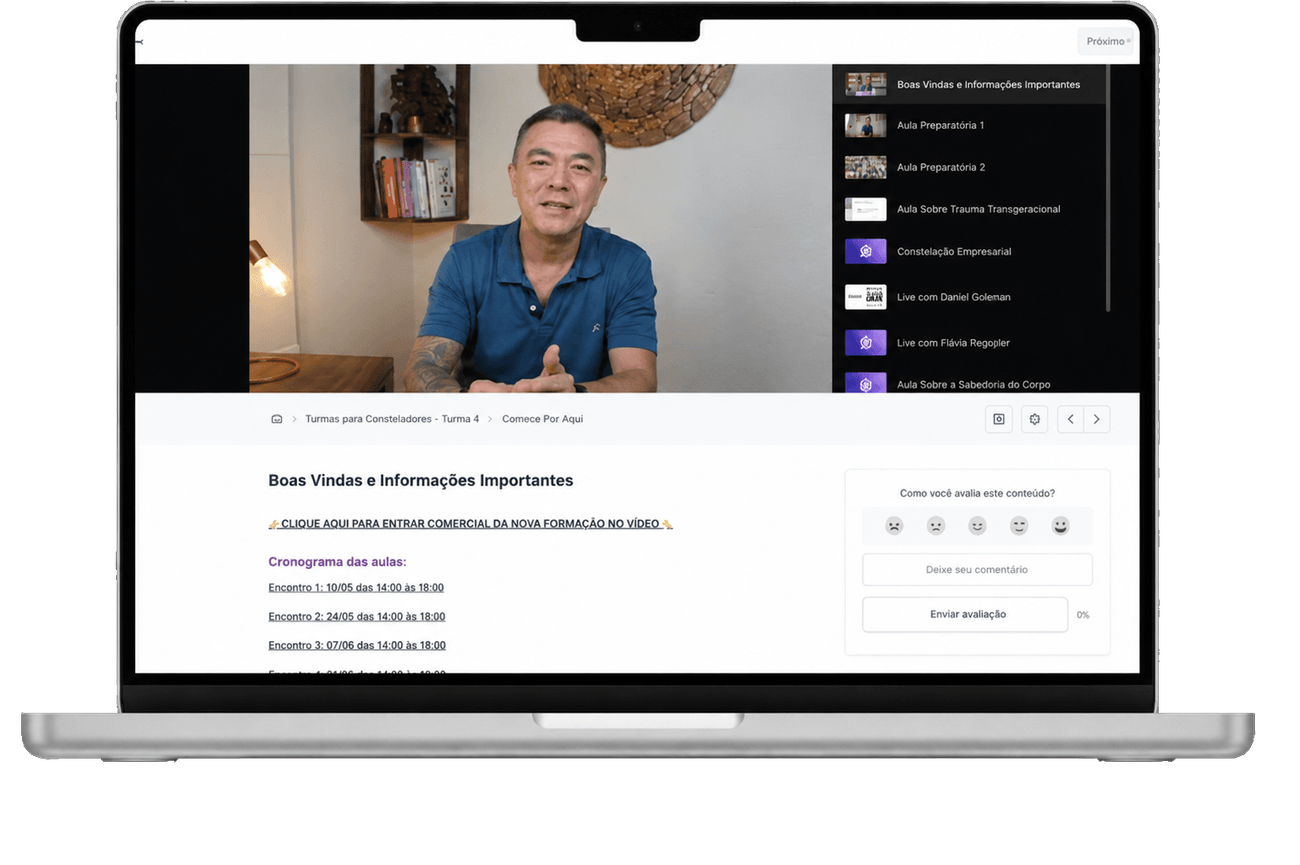
Task: Click the Cronograma das aulas heading
Action: point(337,562)
